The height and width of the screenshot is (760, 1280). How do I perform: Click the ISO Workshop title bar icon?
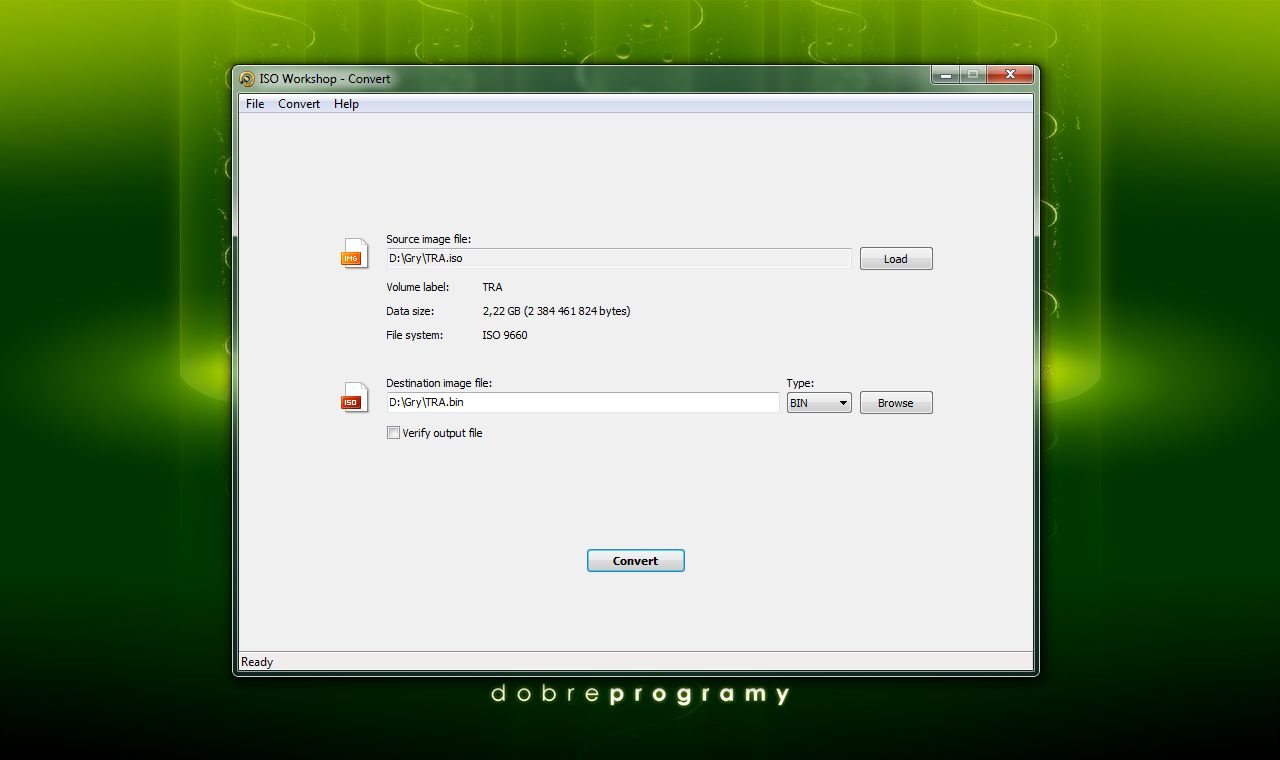tap(247, 79)
